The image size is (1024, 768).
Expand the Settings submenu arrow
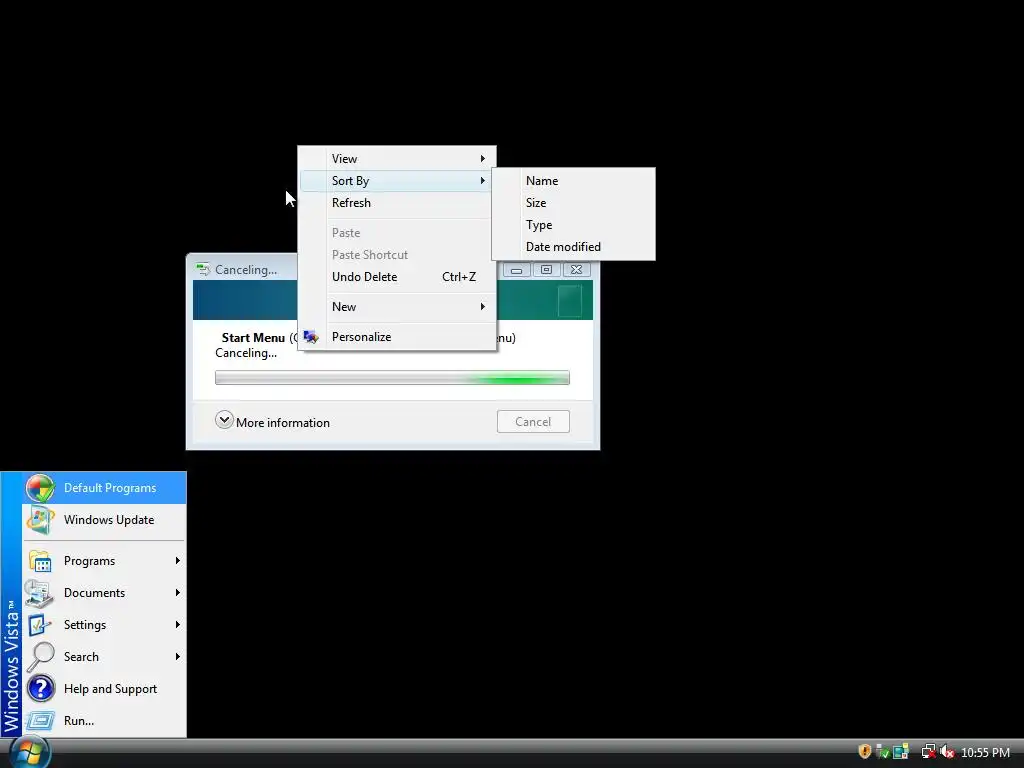178,625
